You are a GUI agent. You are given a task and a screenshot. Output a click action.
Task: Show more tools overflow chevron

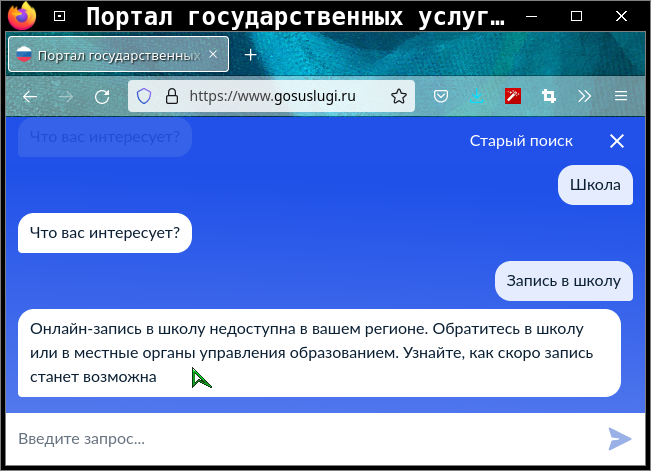(x=585, y=96)
